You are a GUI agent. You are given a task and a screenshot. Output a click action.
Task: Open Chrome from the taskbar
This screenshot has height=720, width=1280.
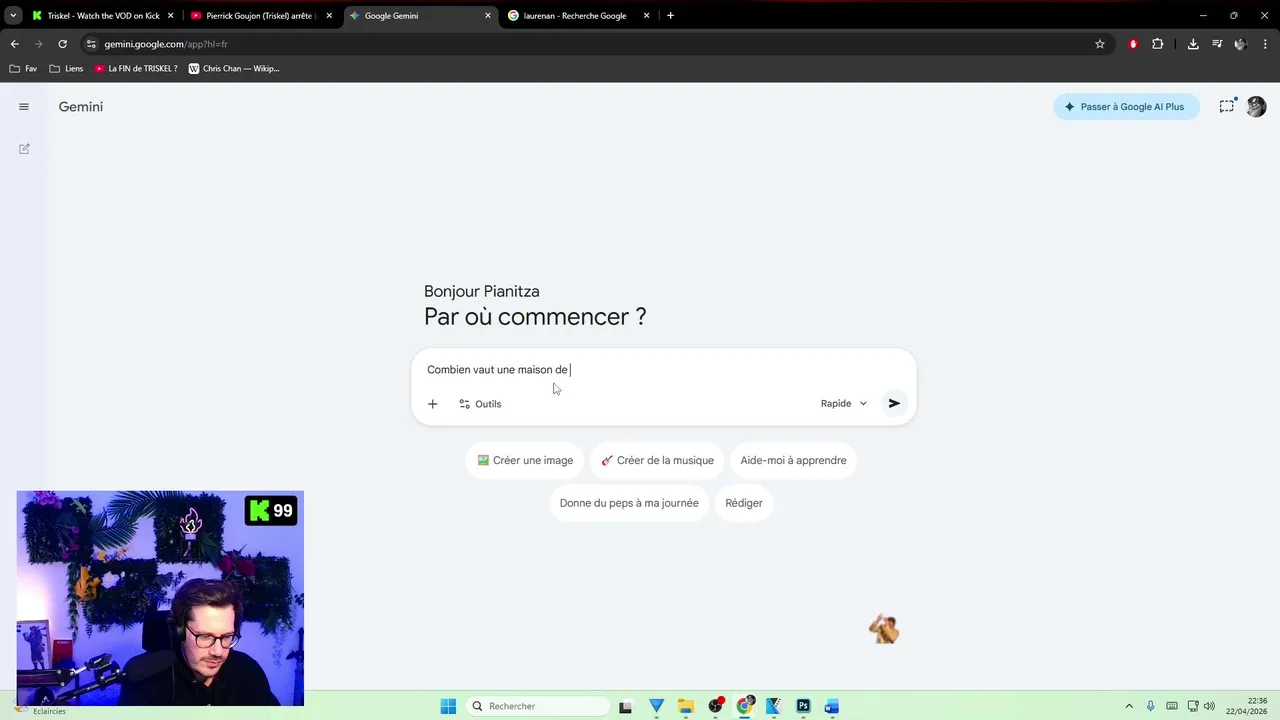[744, 706]
